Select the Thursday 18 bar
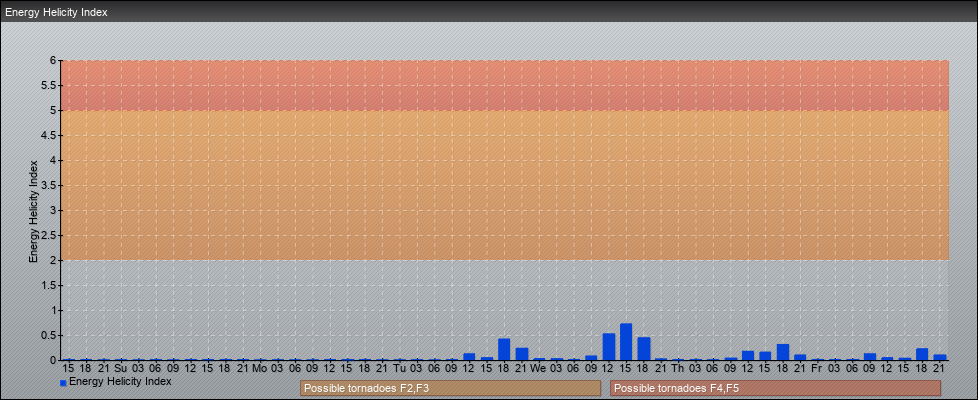The width and height of the screenshot is (978, 400). (x=783, y=352)
